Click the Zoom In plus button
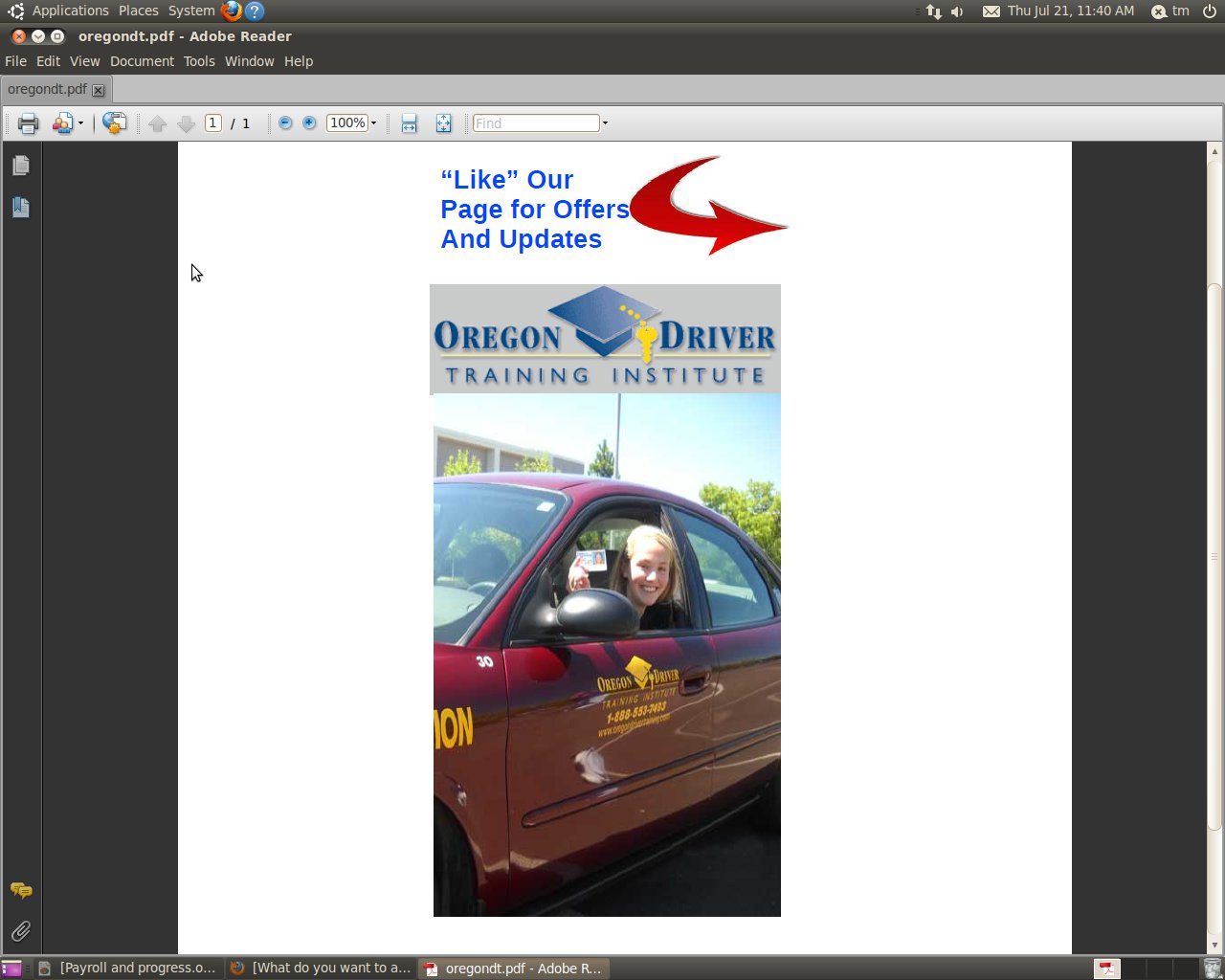 (309, 123)
